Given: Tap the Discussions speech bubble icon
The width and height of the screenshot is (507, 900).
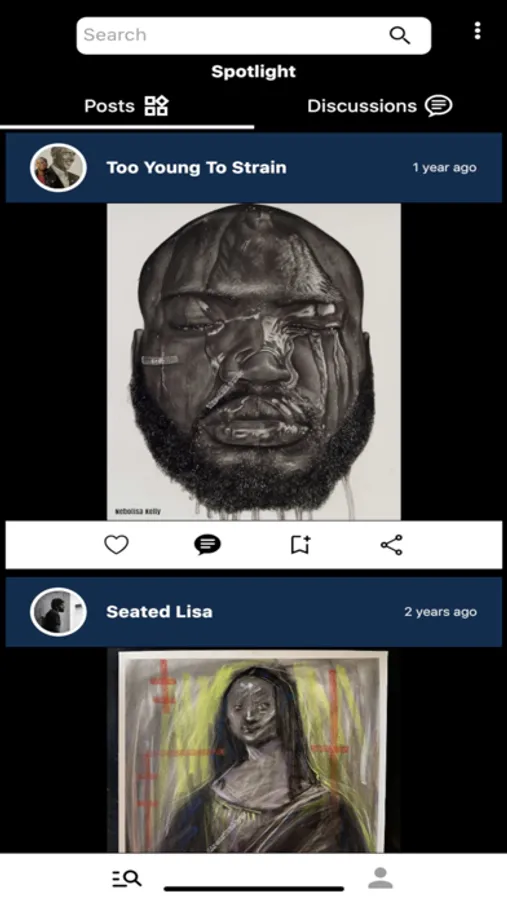Looking at the screenshot, I should pos(439,106).
